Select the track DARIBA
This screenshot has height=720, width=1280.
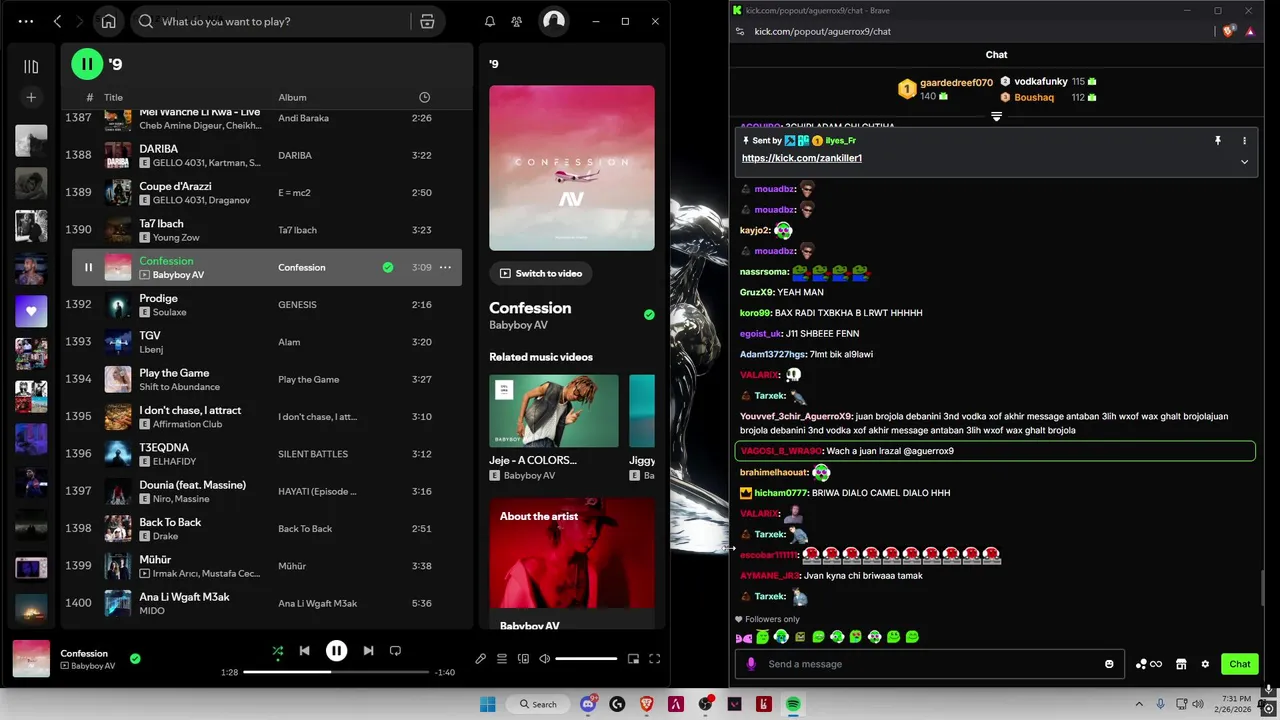(158, 149)
